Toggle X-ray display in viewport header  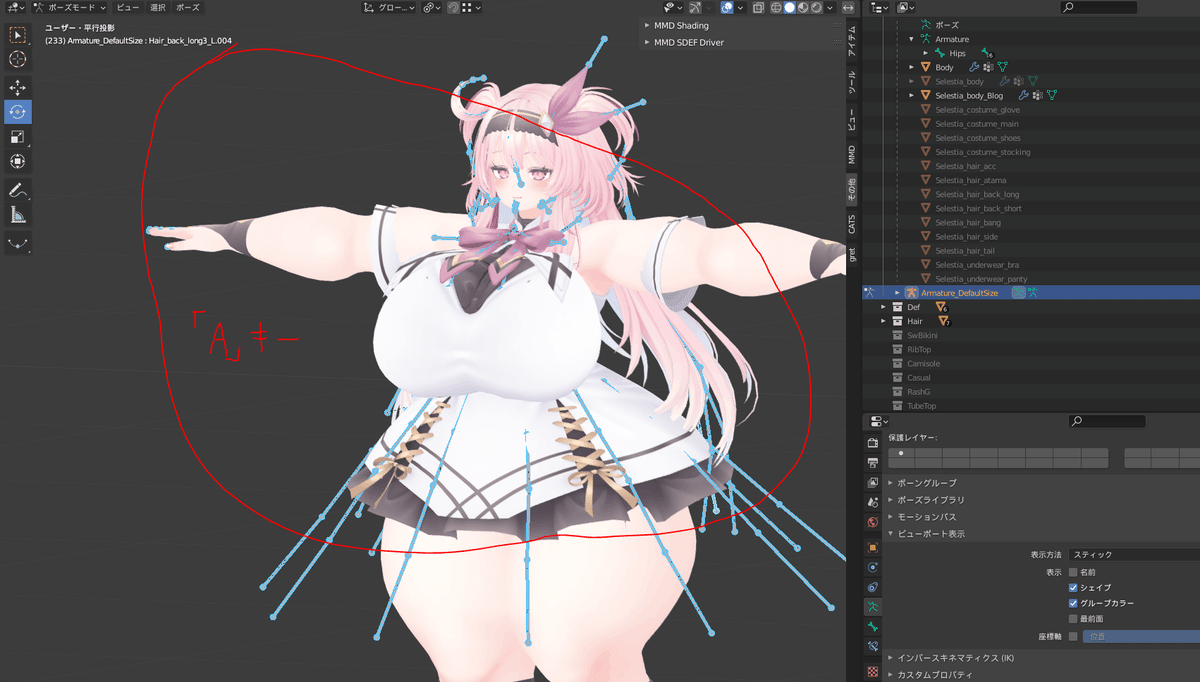pos(757,7)
